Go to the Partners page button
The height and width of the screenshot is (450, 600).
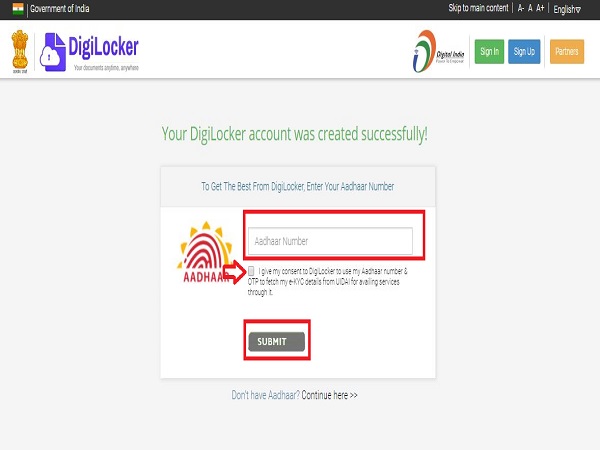tap(567, 51)
